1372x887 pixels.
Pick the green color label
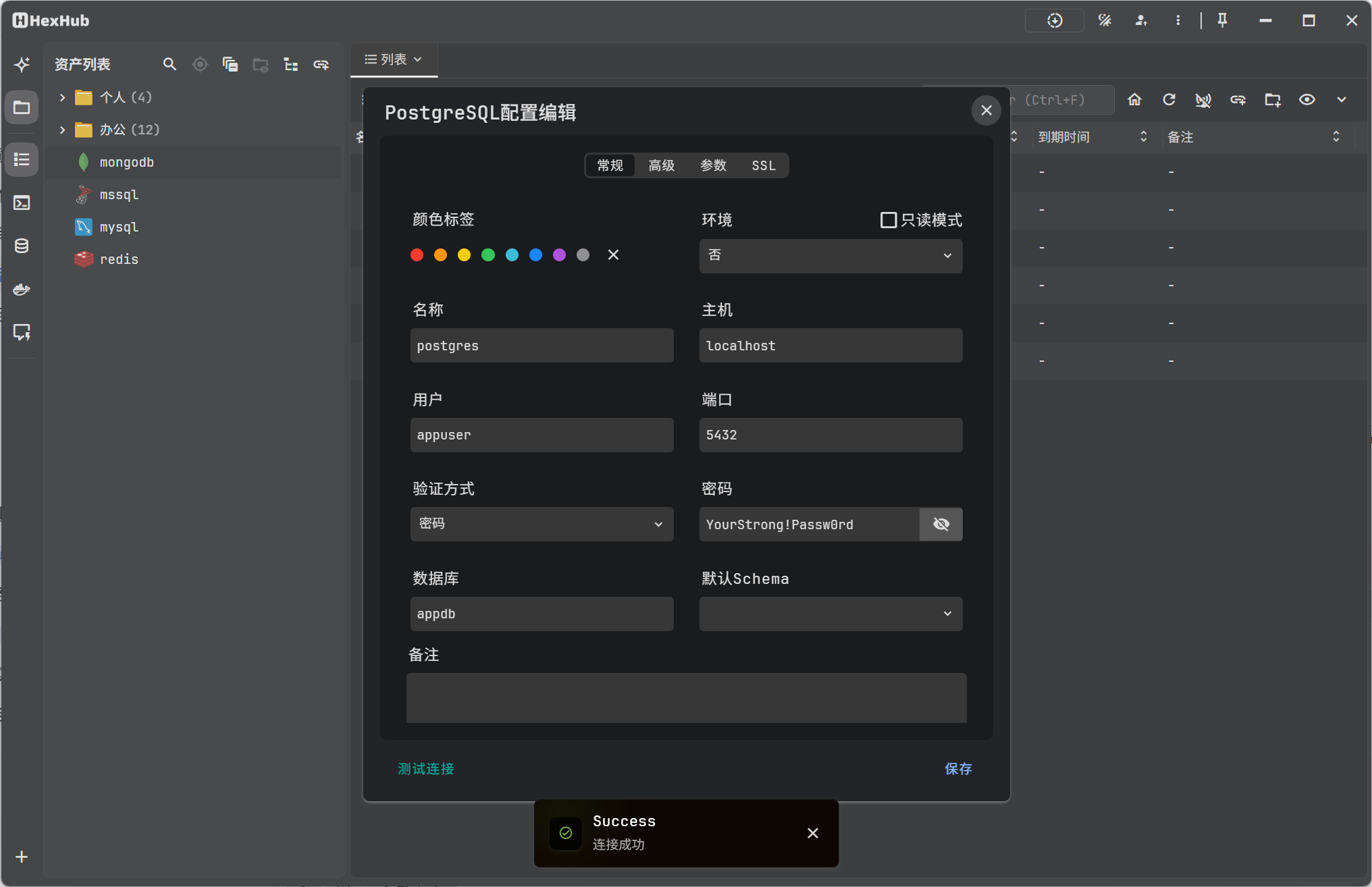coord(488,254)
